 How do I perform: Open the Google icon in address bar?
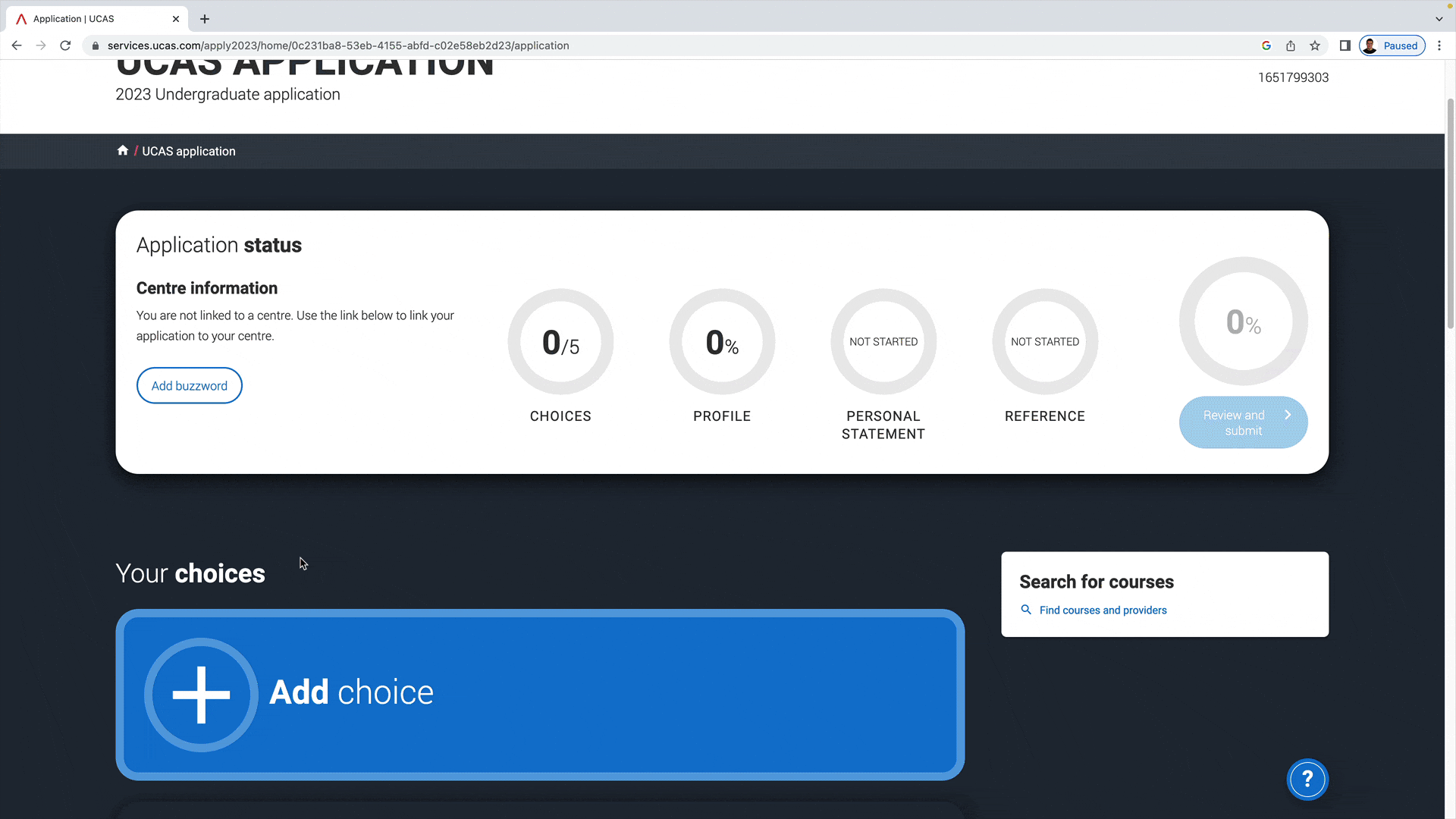[1266, 45]
